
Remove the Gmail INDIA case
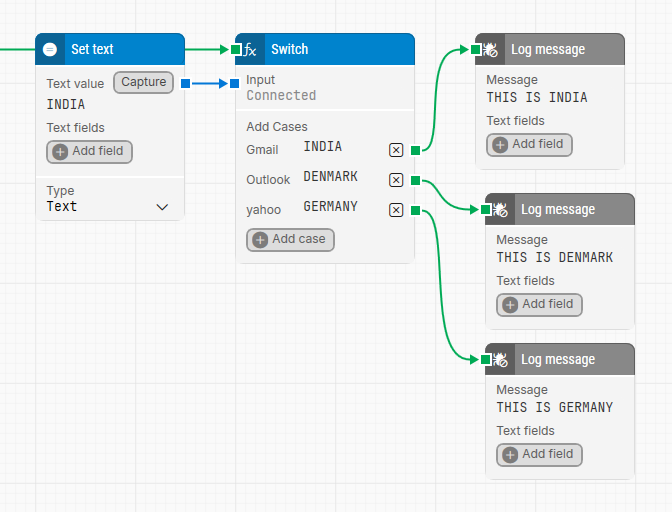396,150
